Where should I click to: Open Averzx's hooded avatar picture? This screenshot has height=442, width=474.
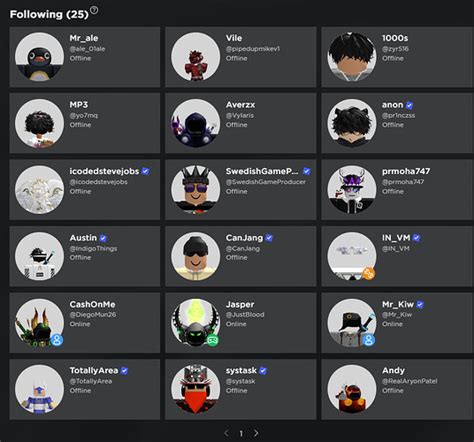(195, 123)
